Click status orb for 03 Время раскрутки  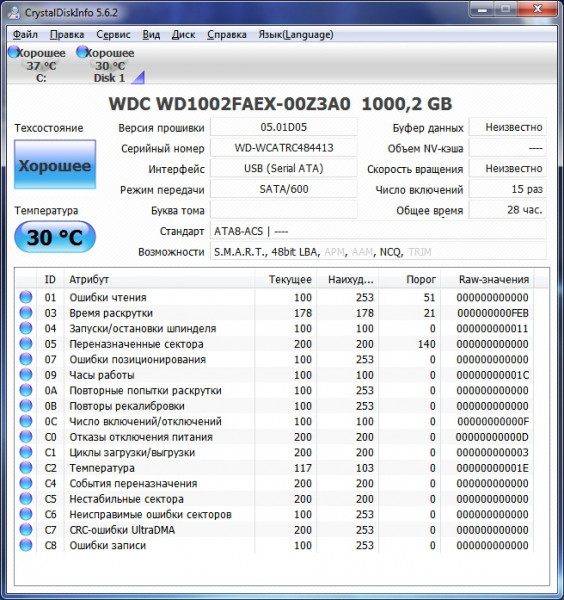[26, 313]
